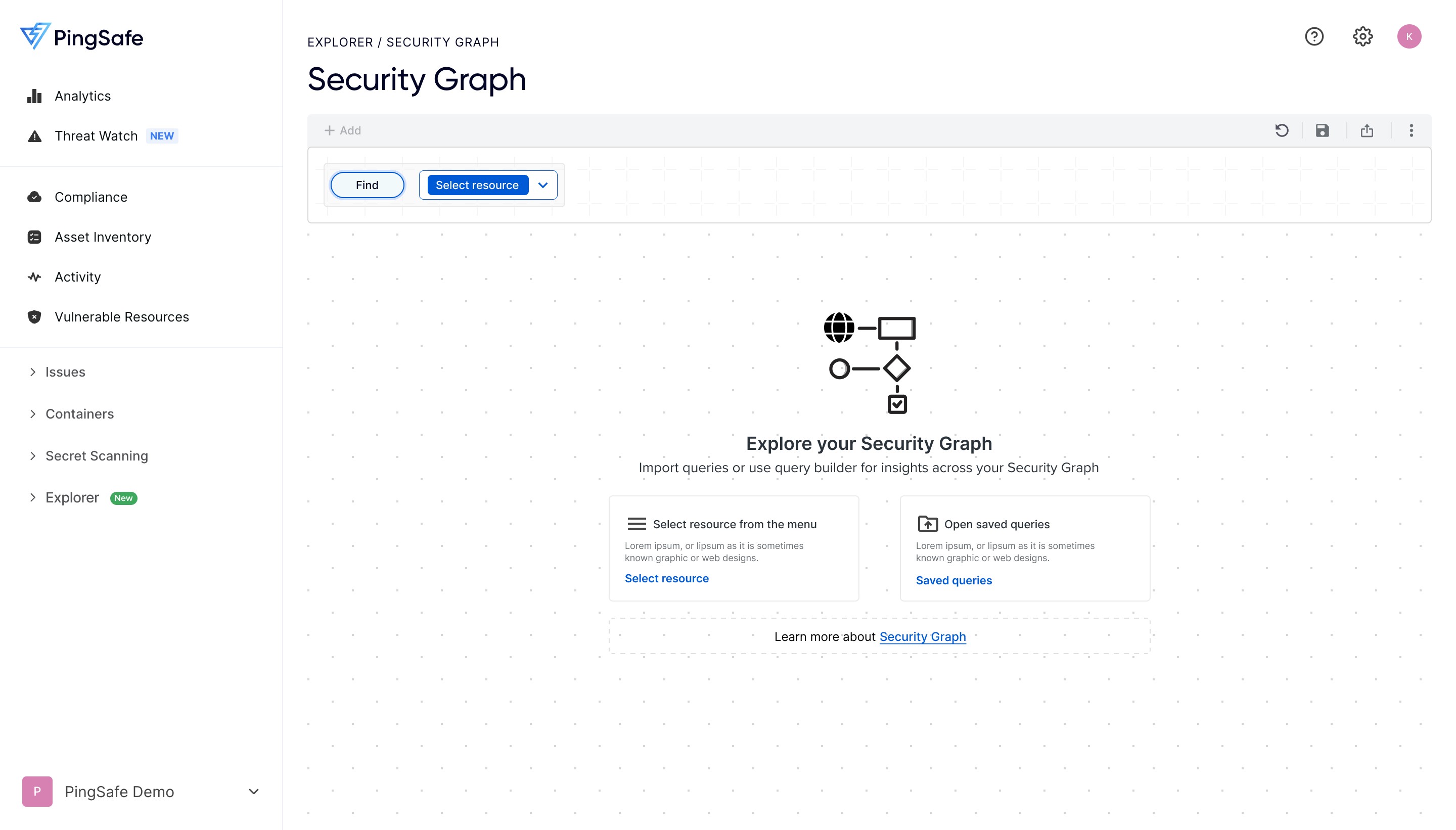Save the query with the disk icon

(1322, 130)
